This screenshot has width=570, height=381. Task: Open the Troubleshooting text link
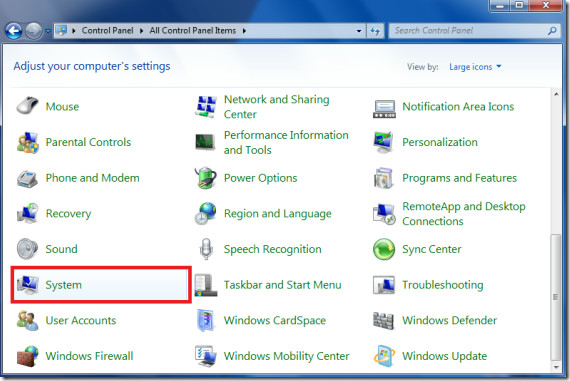click(x=443, y=285)
